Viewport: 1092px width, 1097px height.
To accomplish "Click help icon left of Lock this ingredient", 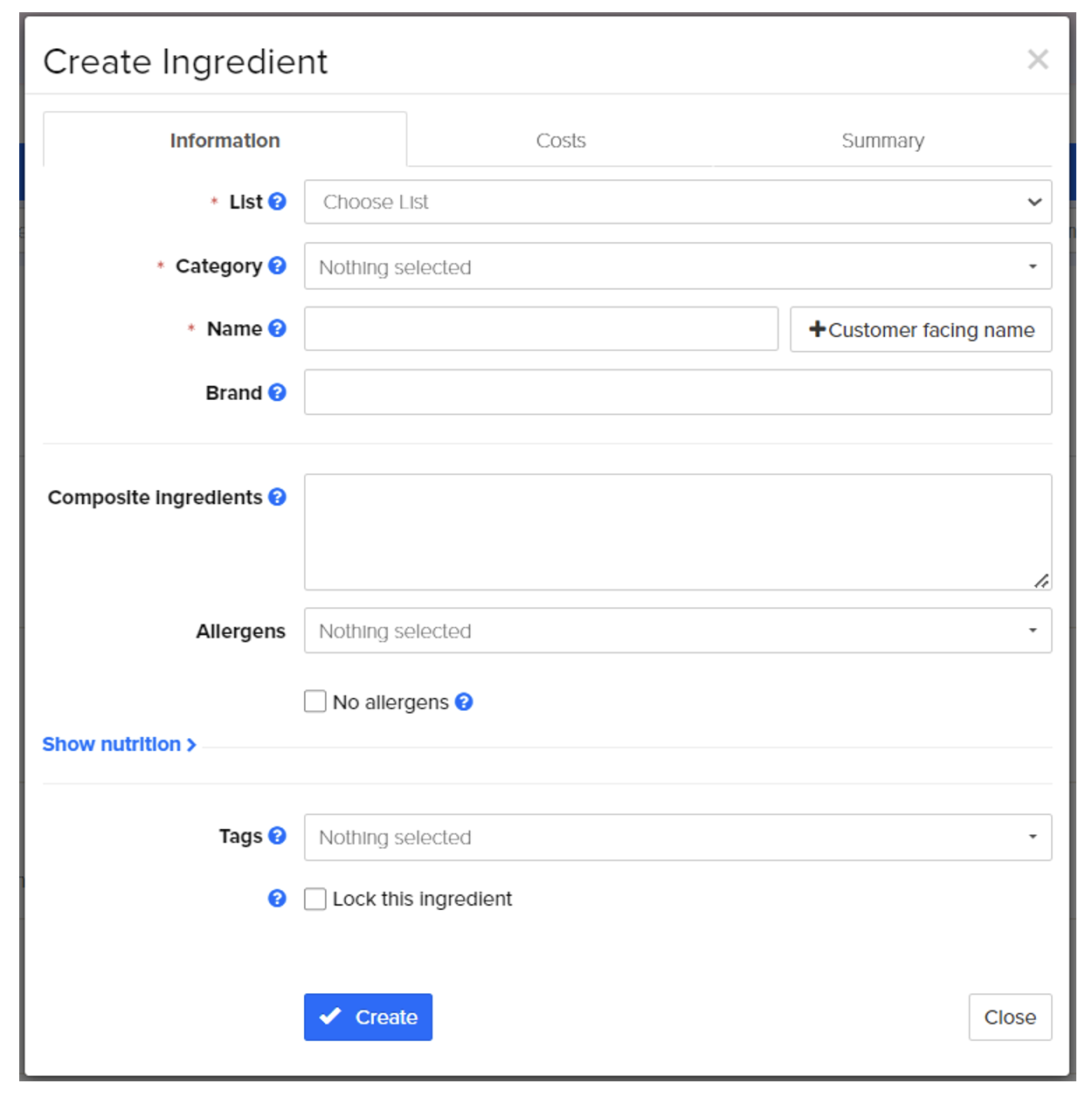I will (x=277, y=898).
